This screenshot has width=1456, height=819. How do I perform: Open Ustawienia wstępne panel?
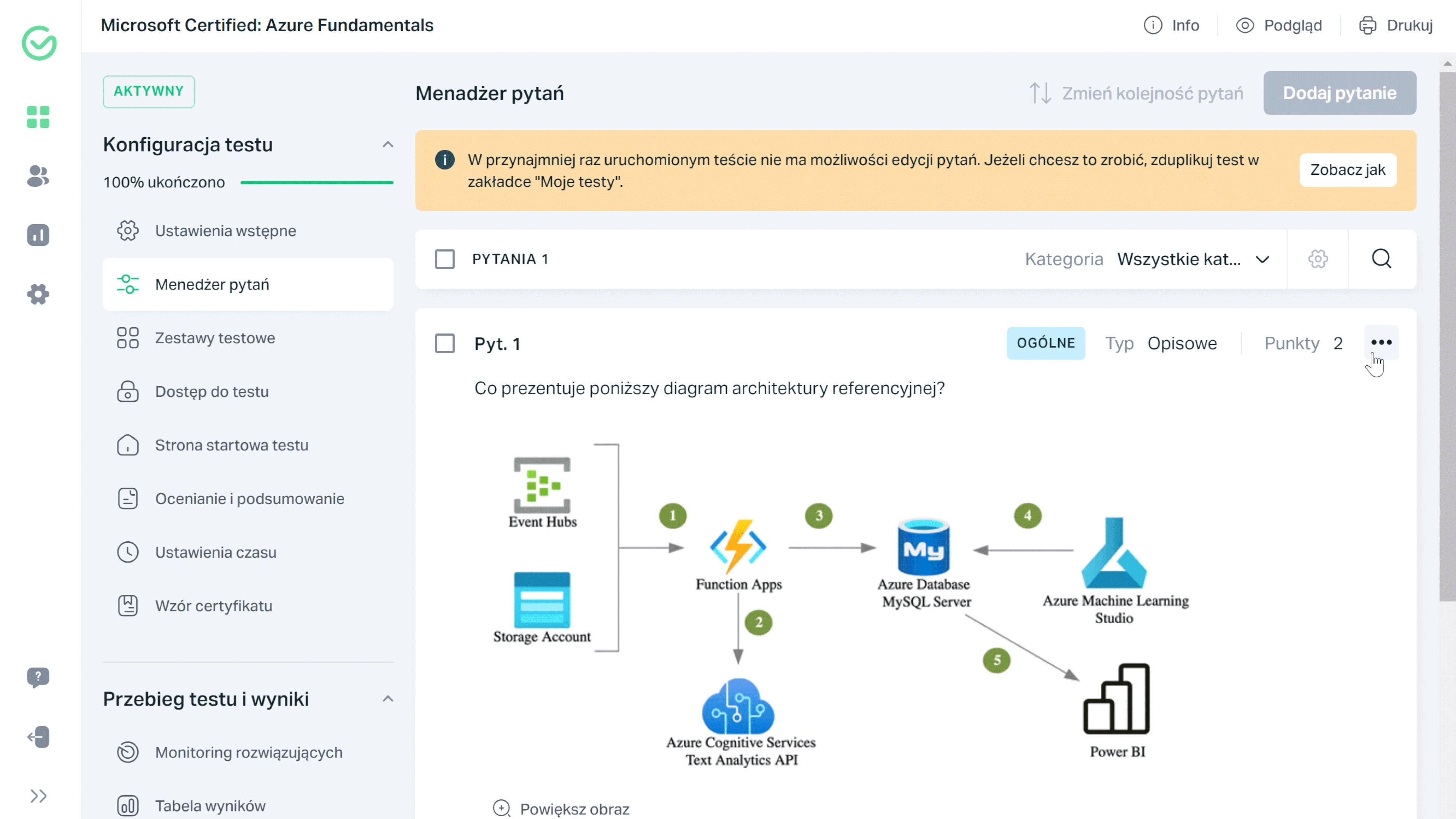pos(225,230)
